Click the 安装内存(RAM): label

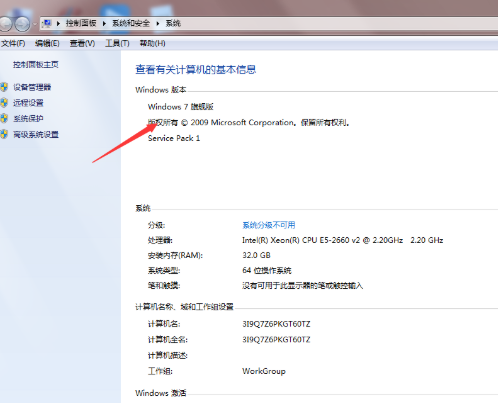coord(175,255)
